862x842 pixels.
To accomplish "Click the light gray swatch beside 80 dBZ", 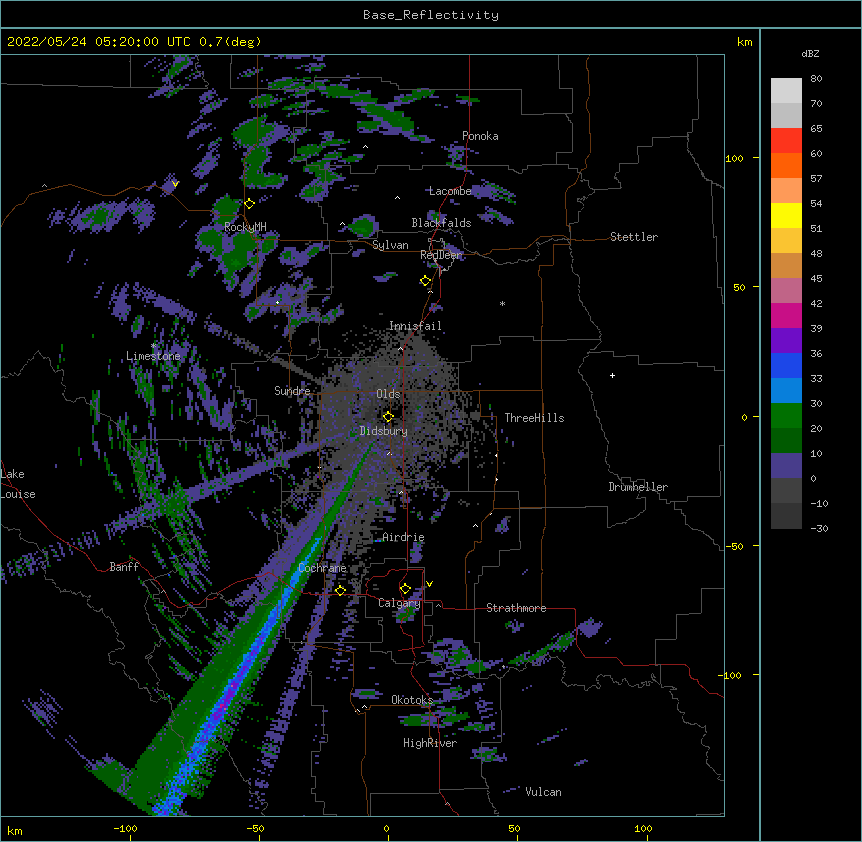I will pyautogui.click(x=786, y=91).
